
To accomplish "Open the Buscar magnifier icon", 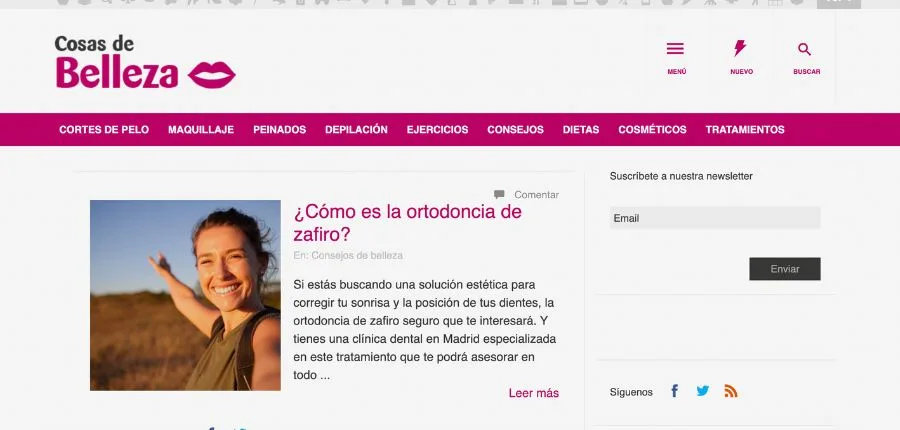I will 805,49.
